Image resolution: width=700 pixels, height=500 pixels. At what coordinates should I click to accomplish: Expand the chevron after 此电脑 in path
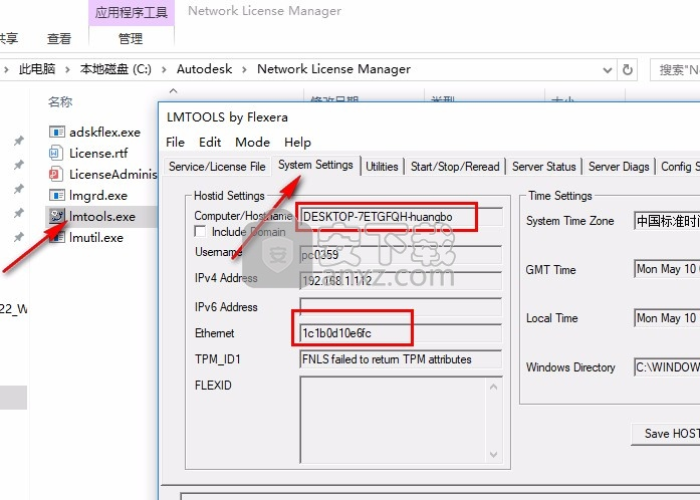[x=67, y=69]
